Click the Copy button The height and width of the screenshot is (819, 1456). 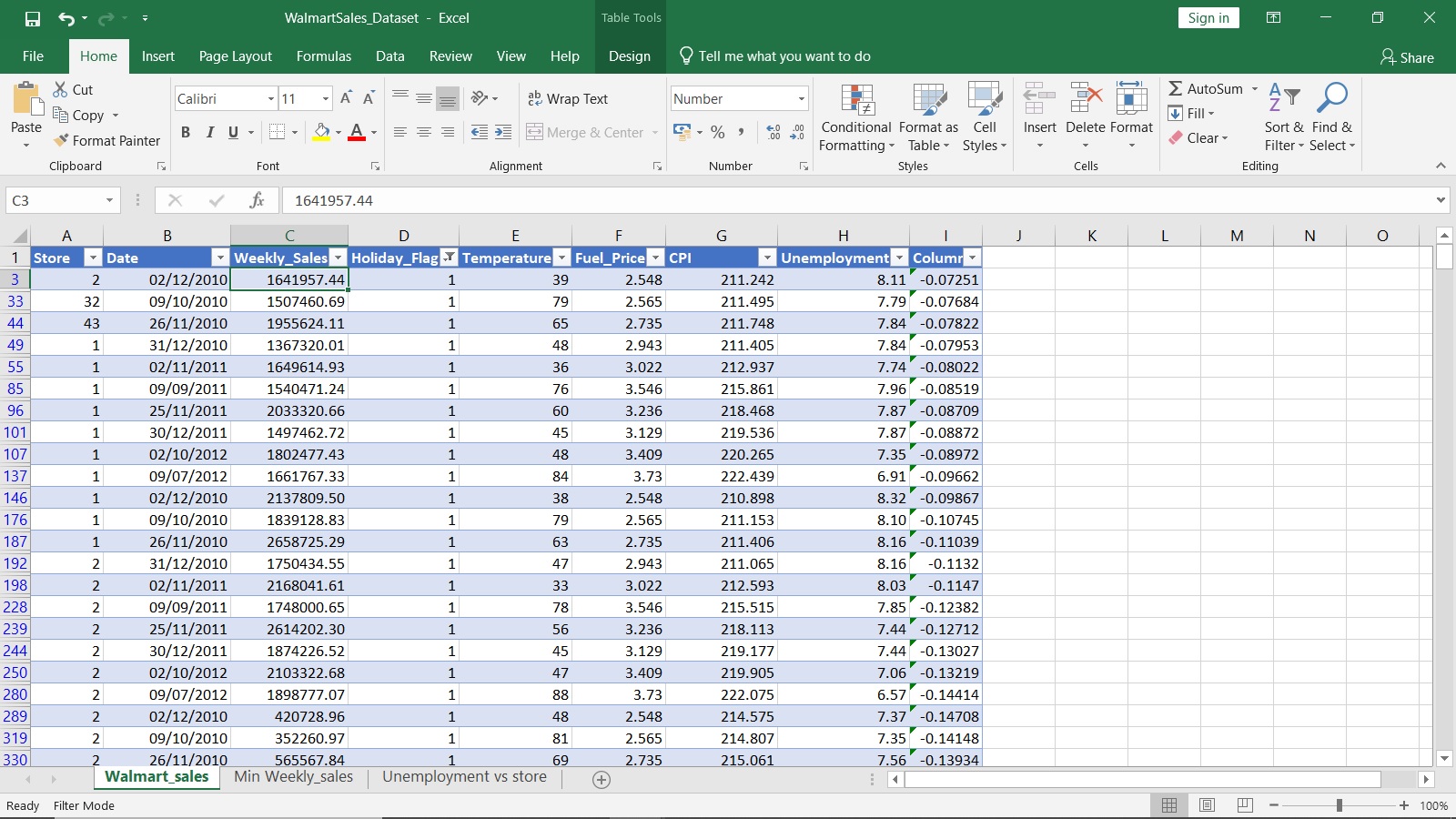[x=78, y=116]
